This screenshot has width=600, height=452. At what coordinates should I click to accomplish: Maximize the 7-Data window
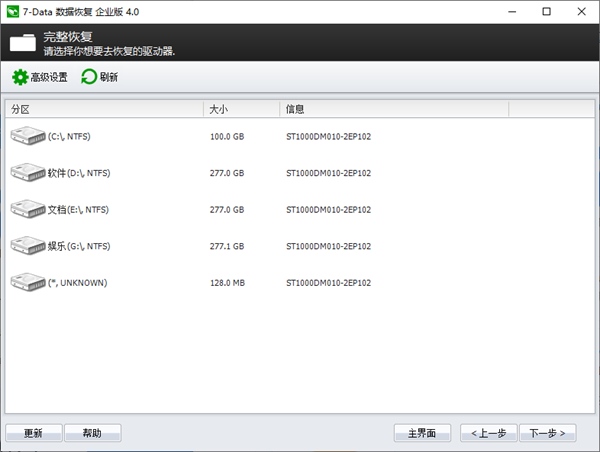(547, 11)
